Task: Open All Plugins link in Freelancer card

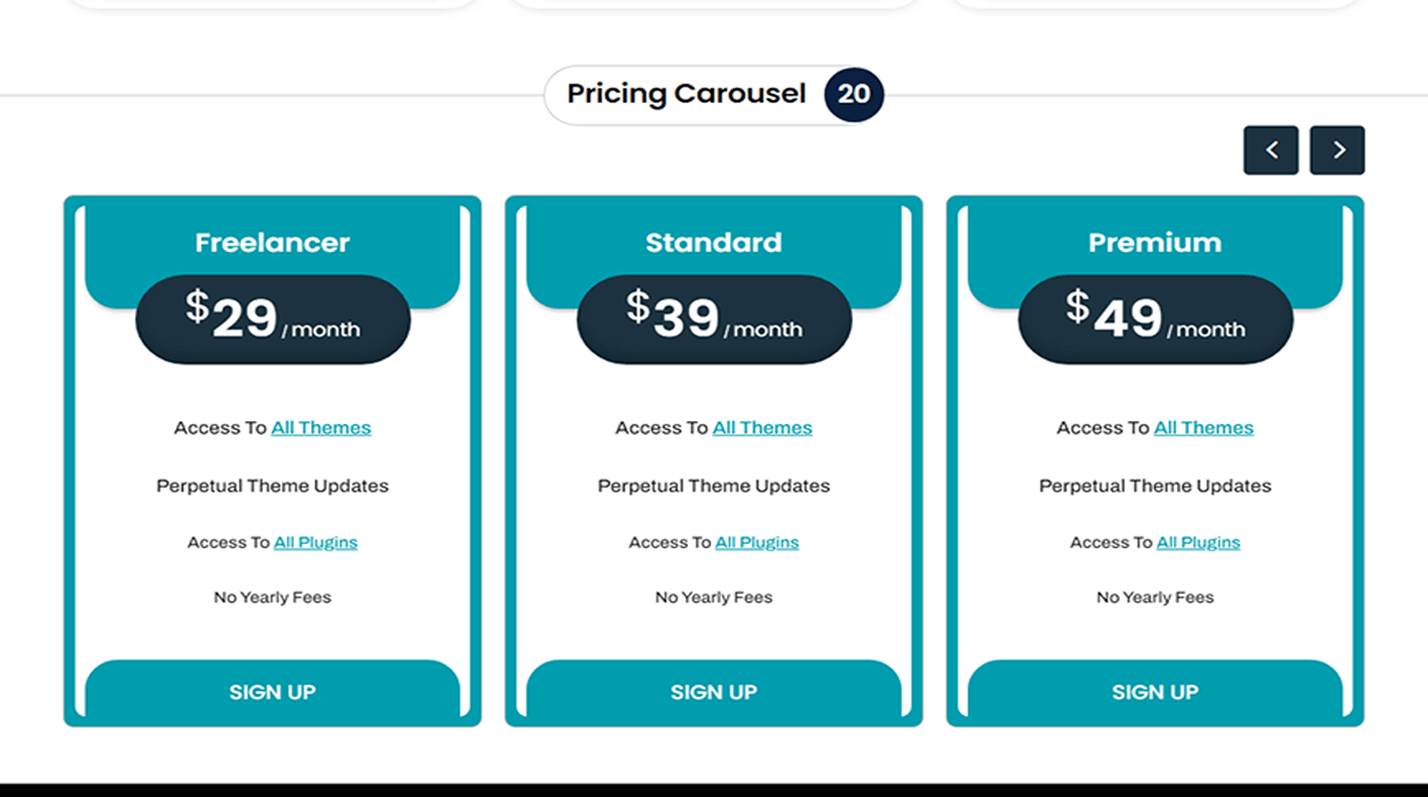Action: (x=315, y=543)
